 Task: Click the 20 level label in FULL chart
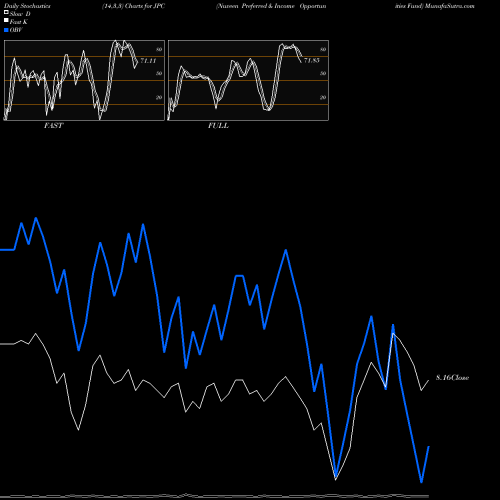tap(323, 97)
